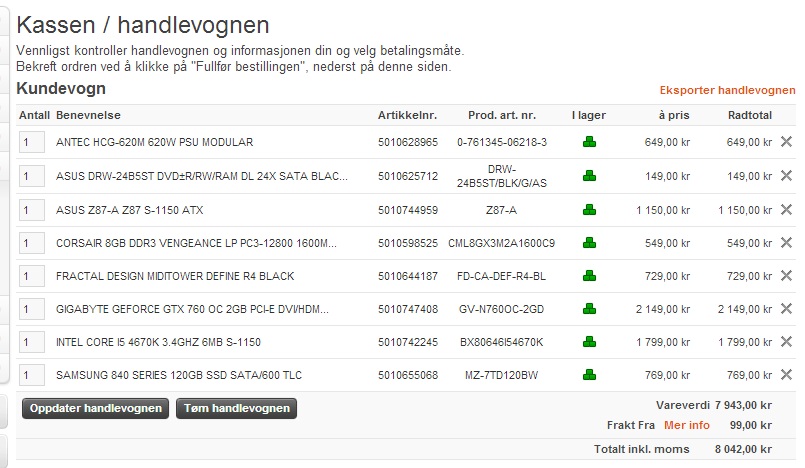Open SAMSUNG 840 SERIES 120GB SSD product

coord(179,375)
